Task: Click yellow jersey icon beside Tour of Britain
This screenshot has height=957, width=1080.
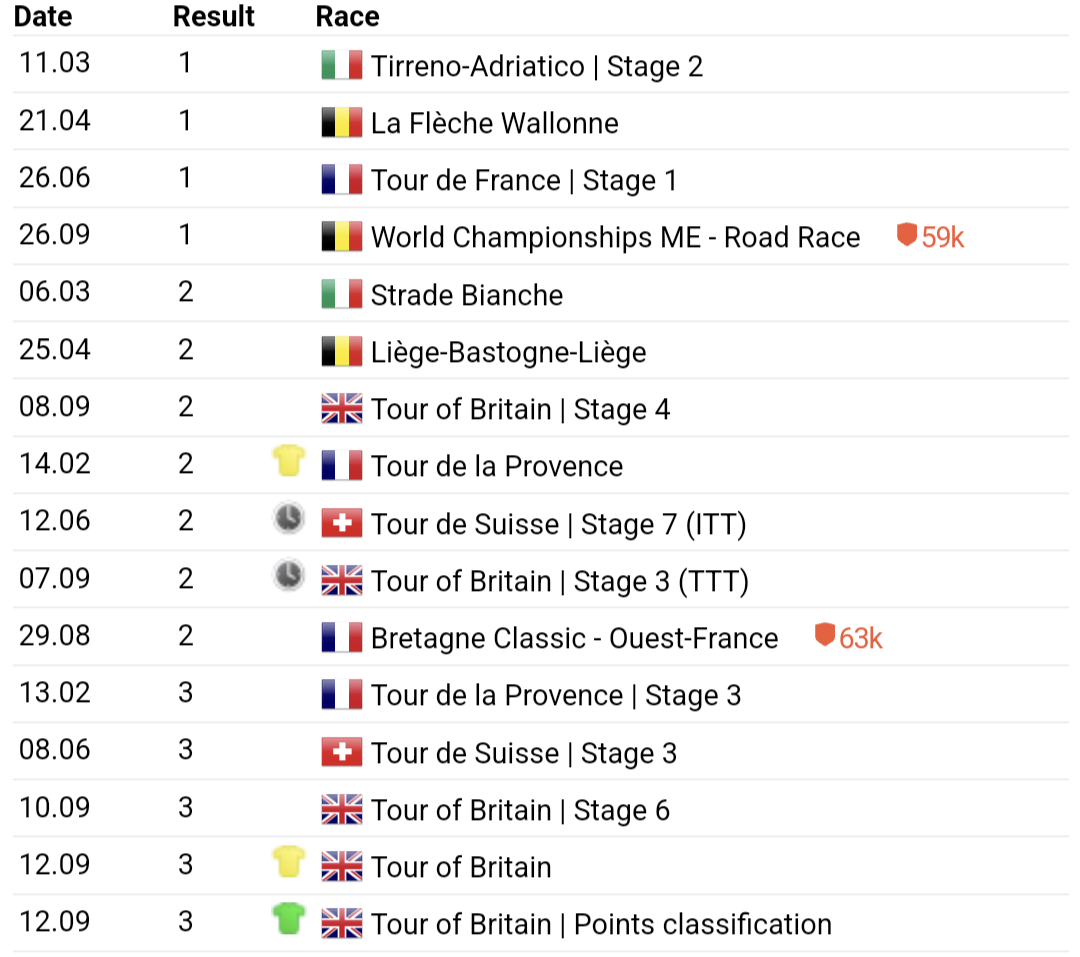Action: pos(289,862)
